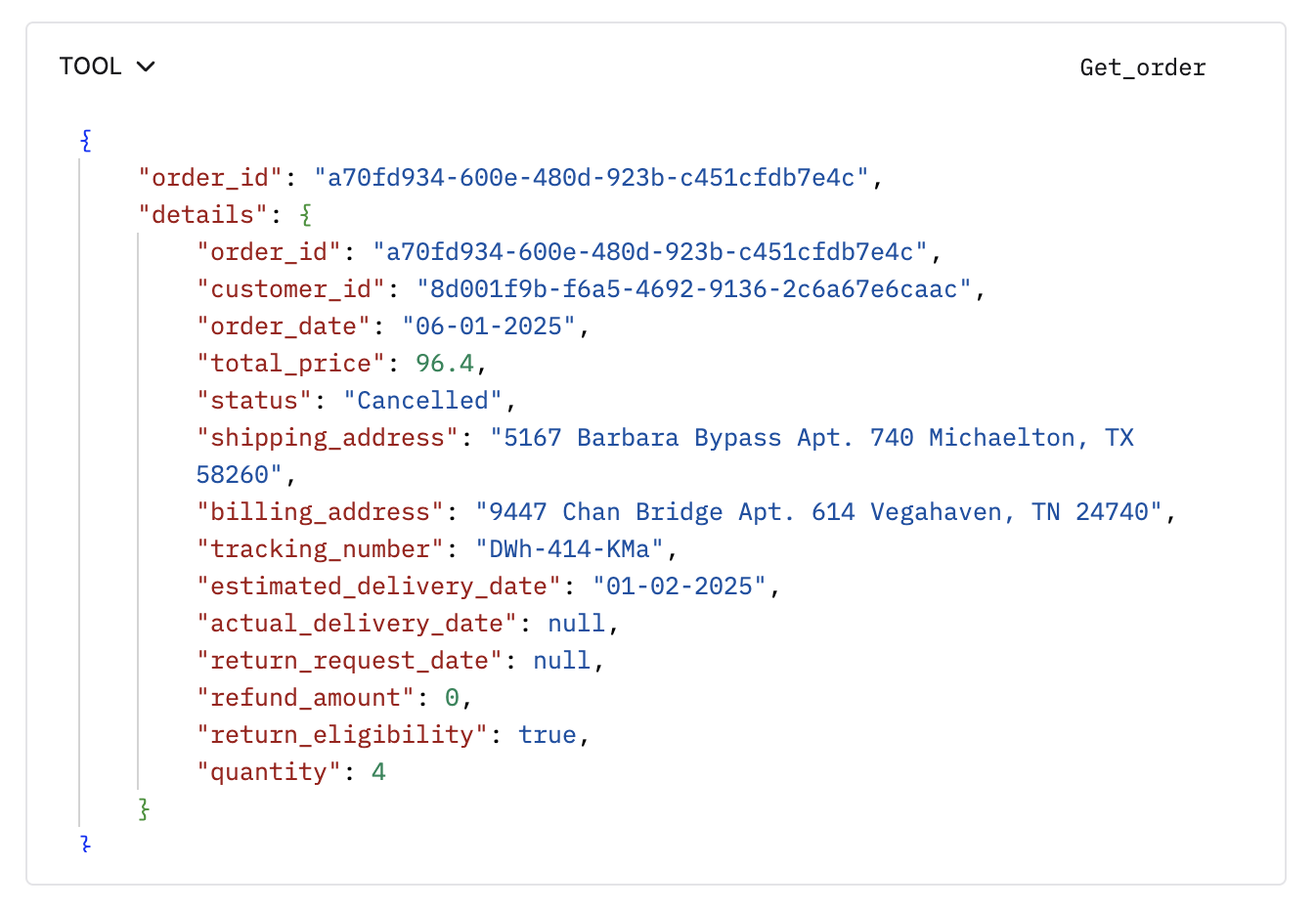Click the TOOL header label
1316x911 pixels.
coord(90,66)
